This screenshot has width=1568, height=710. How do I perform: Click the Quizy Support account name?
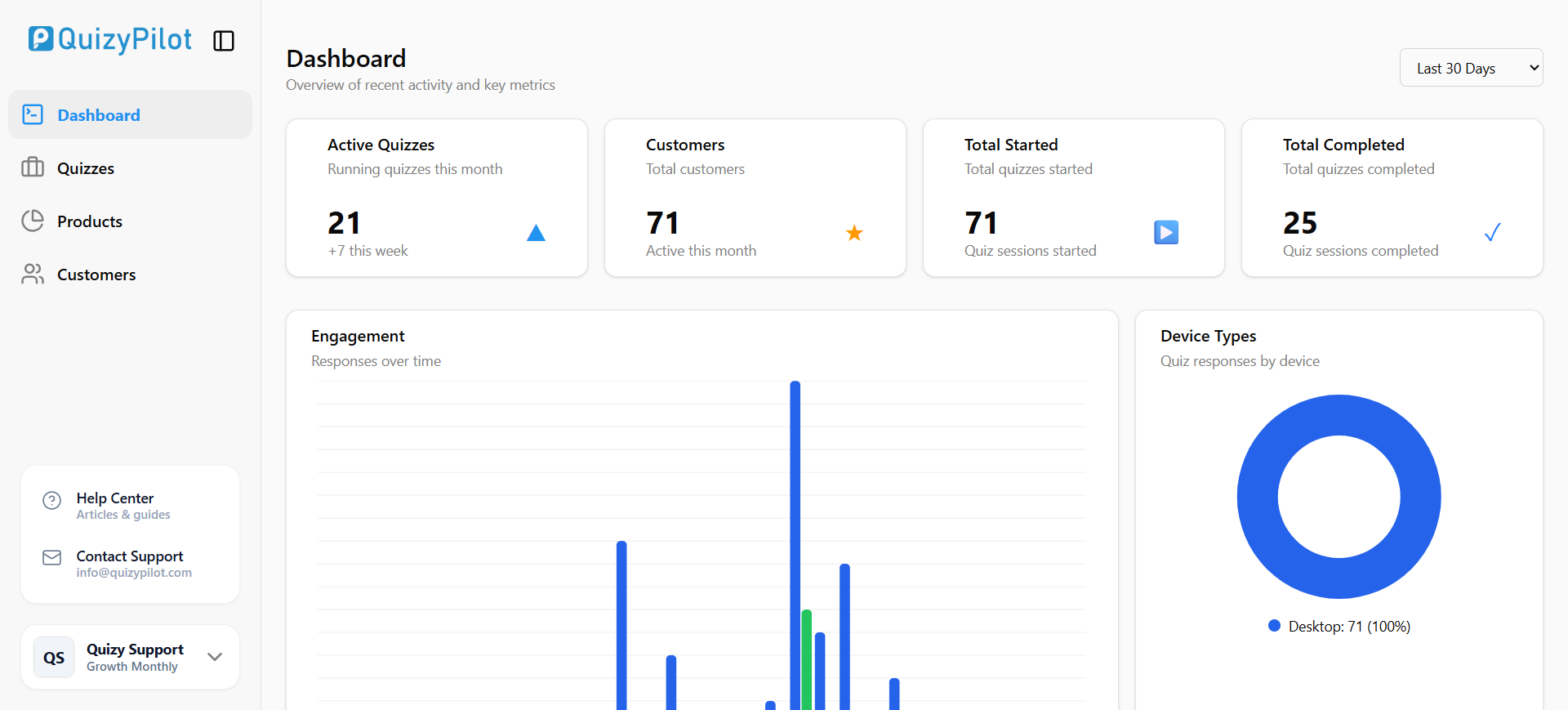tap(135, 650)
